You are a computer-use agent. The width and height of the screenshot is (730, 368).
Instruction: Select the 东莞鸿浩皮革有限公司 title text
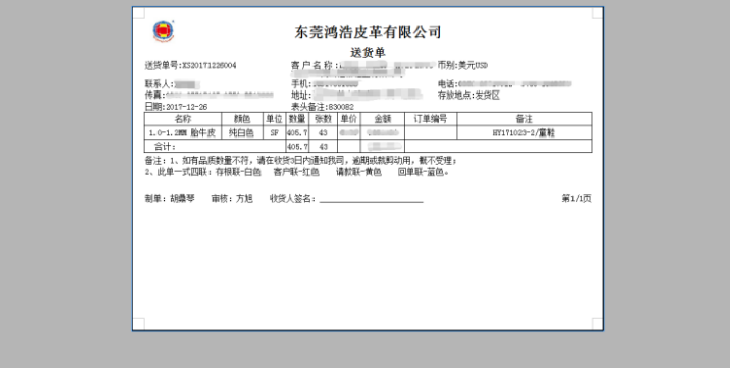(367, 32)
